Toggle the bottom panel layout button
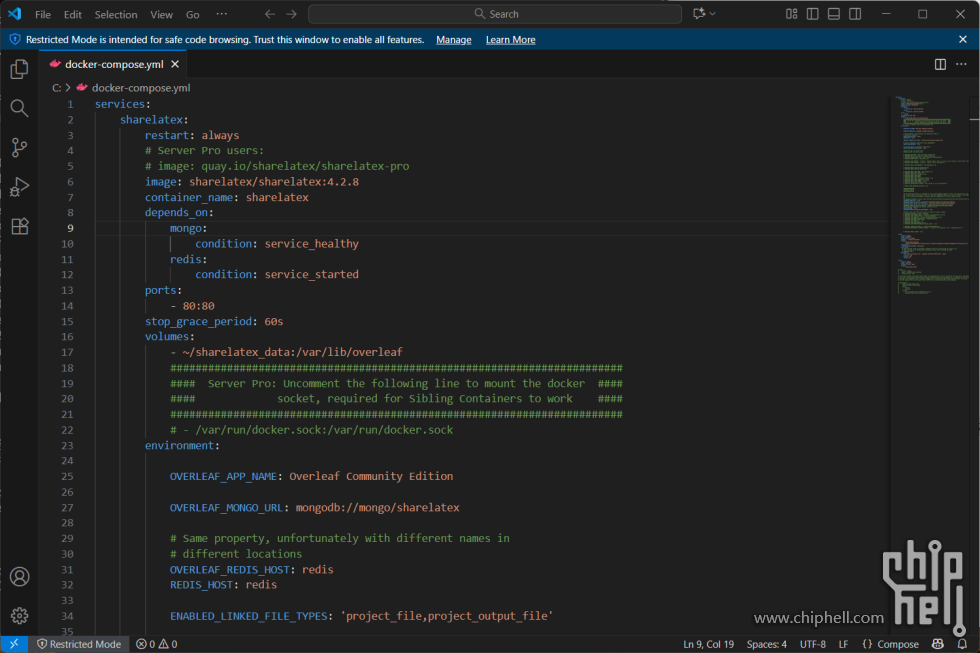Image resolution: width=980 pixels, height=653 pixels. [x=833, y=14]
